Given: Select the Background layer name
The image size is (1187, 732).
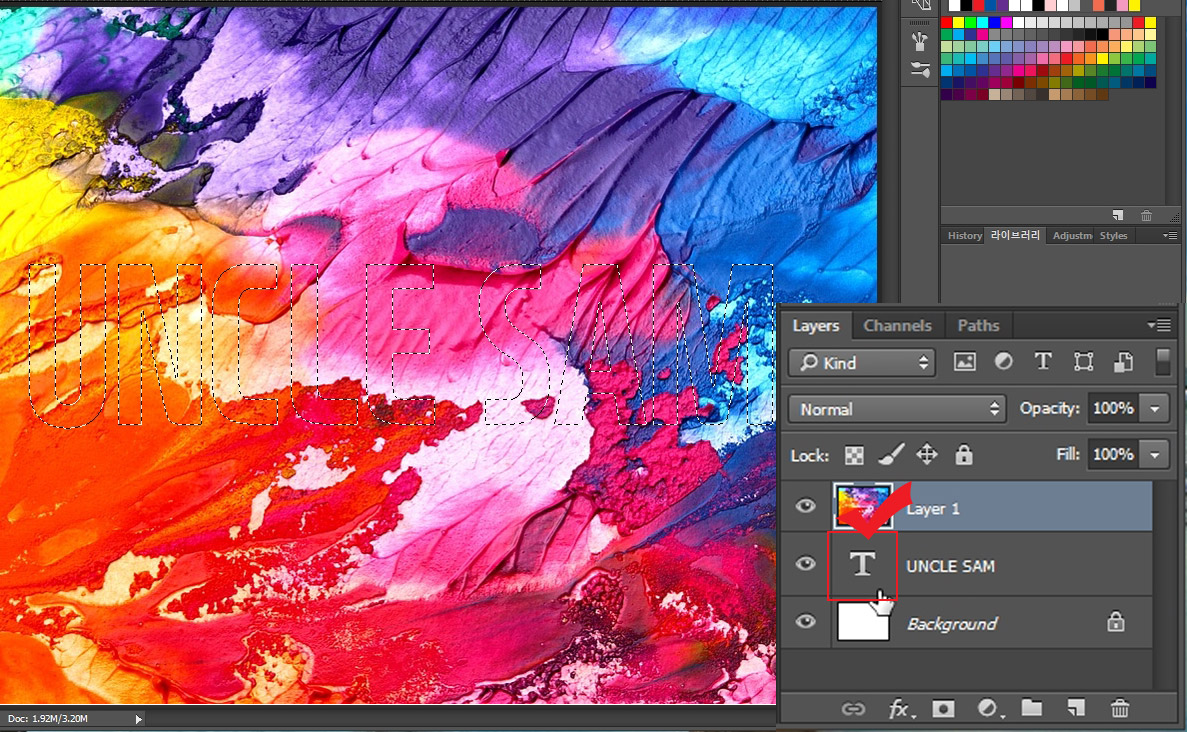Looking at the screenshot, I should coord(952,624).
